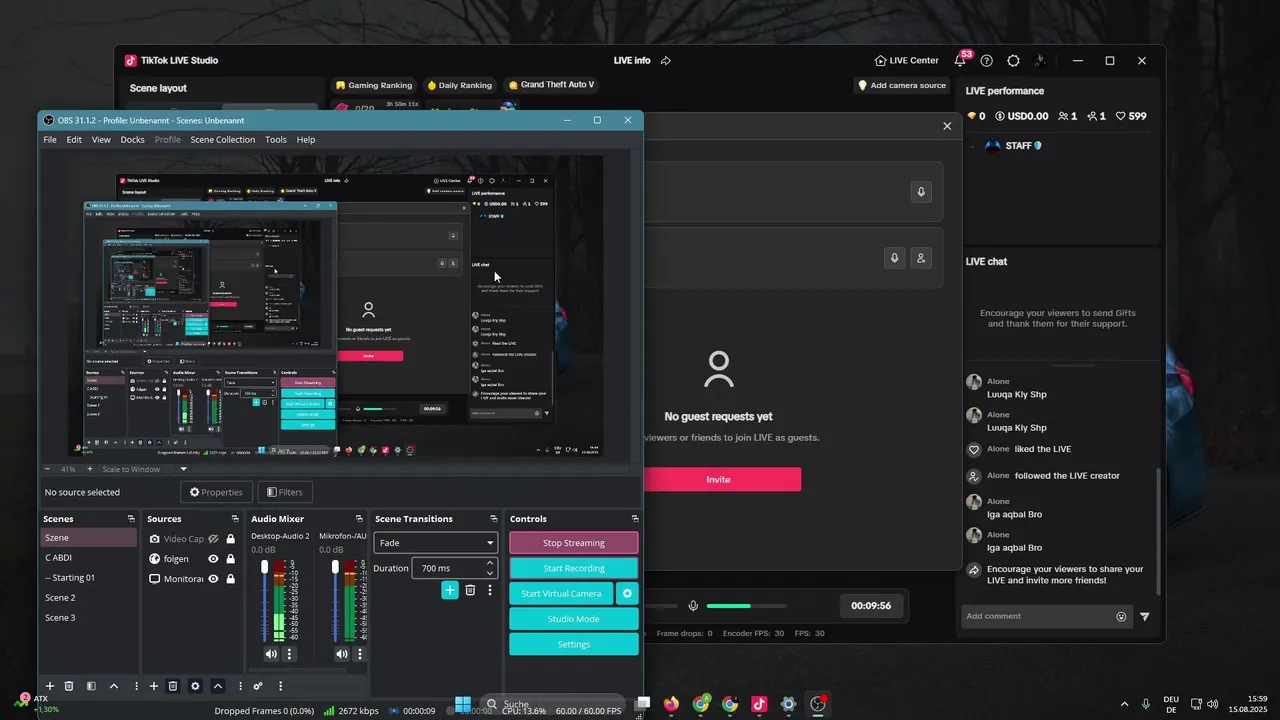Share LIVE info using arrow icon
The height and width of the screenshot is (720, 1280).
click(x=666, y=60)
